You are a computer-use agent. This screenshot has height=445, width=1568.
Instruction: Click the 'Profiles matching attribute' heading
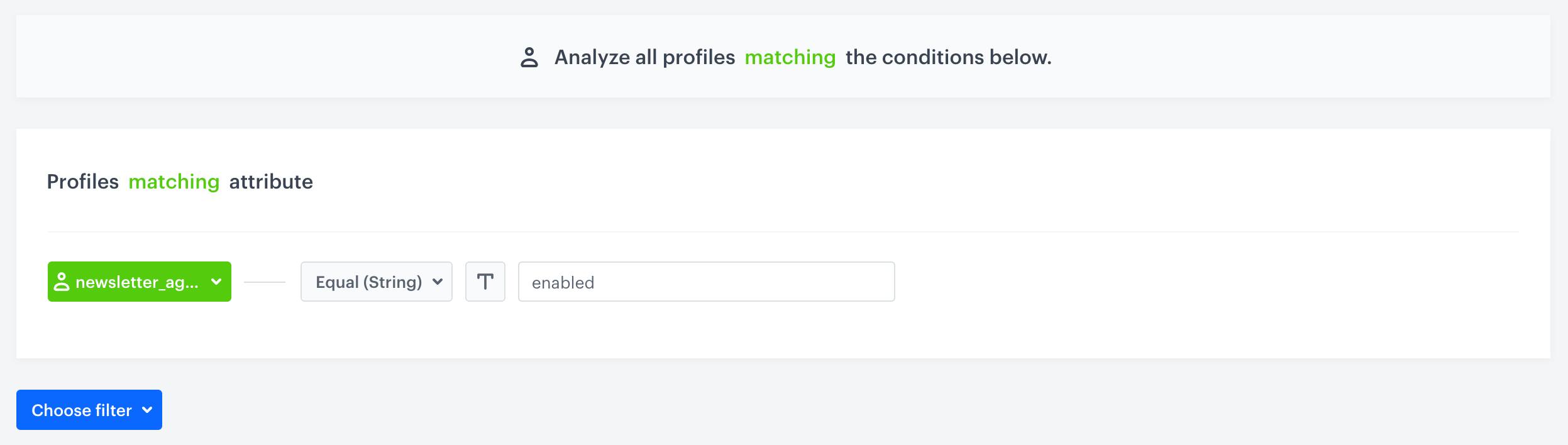click(179, 182)
